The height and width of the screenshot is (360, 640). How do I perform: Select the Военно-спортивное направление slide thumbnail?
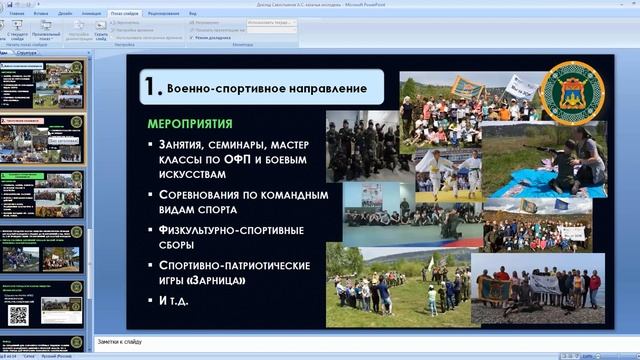pyautogui.click(x=42, y=84)
